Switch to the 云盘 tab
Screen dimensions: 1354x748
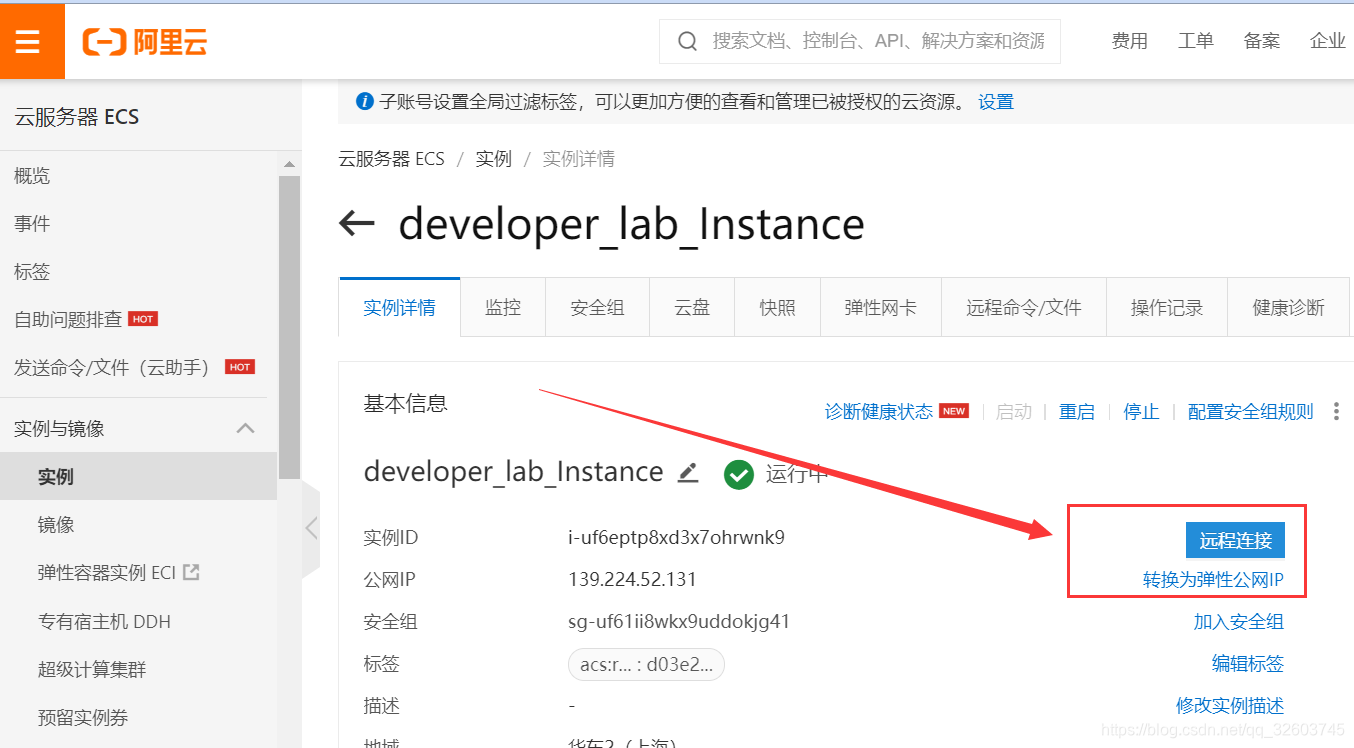point(692,307)
